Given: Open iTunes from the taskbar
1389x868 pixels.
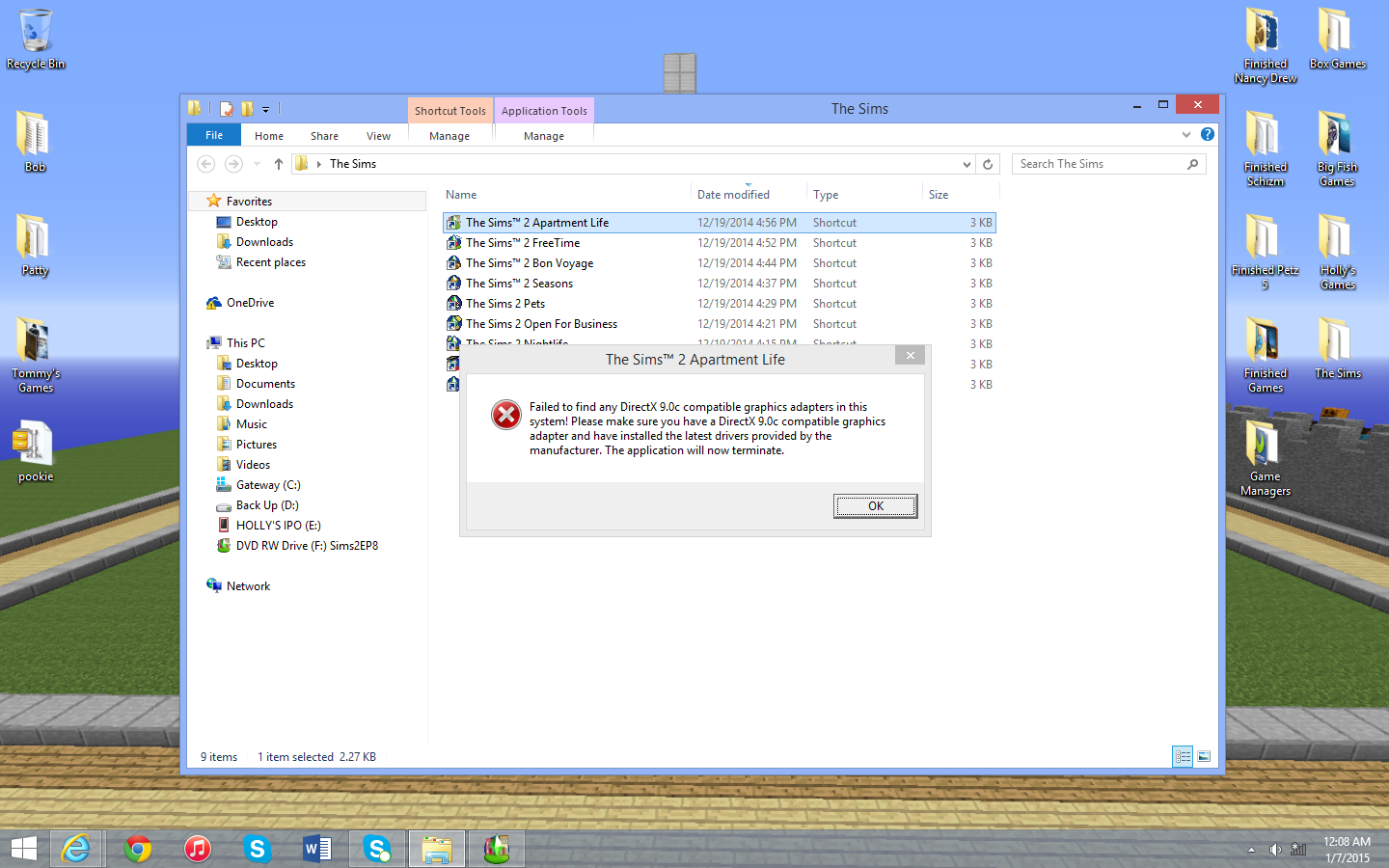Looking at the screenshot, I should coord(197,849).
